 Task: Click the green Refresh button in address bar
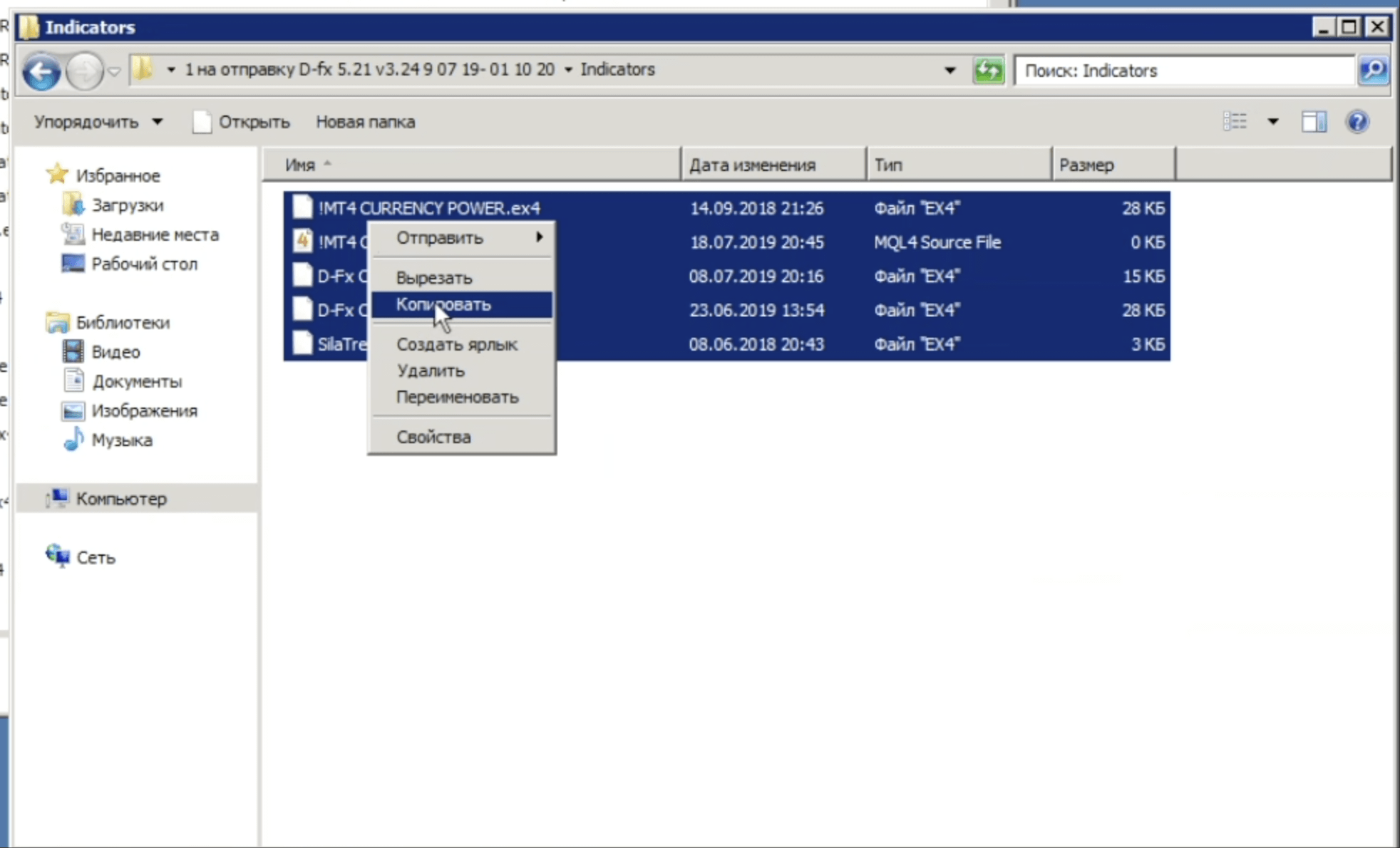(x=988, y=71)
